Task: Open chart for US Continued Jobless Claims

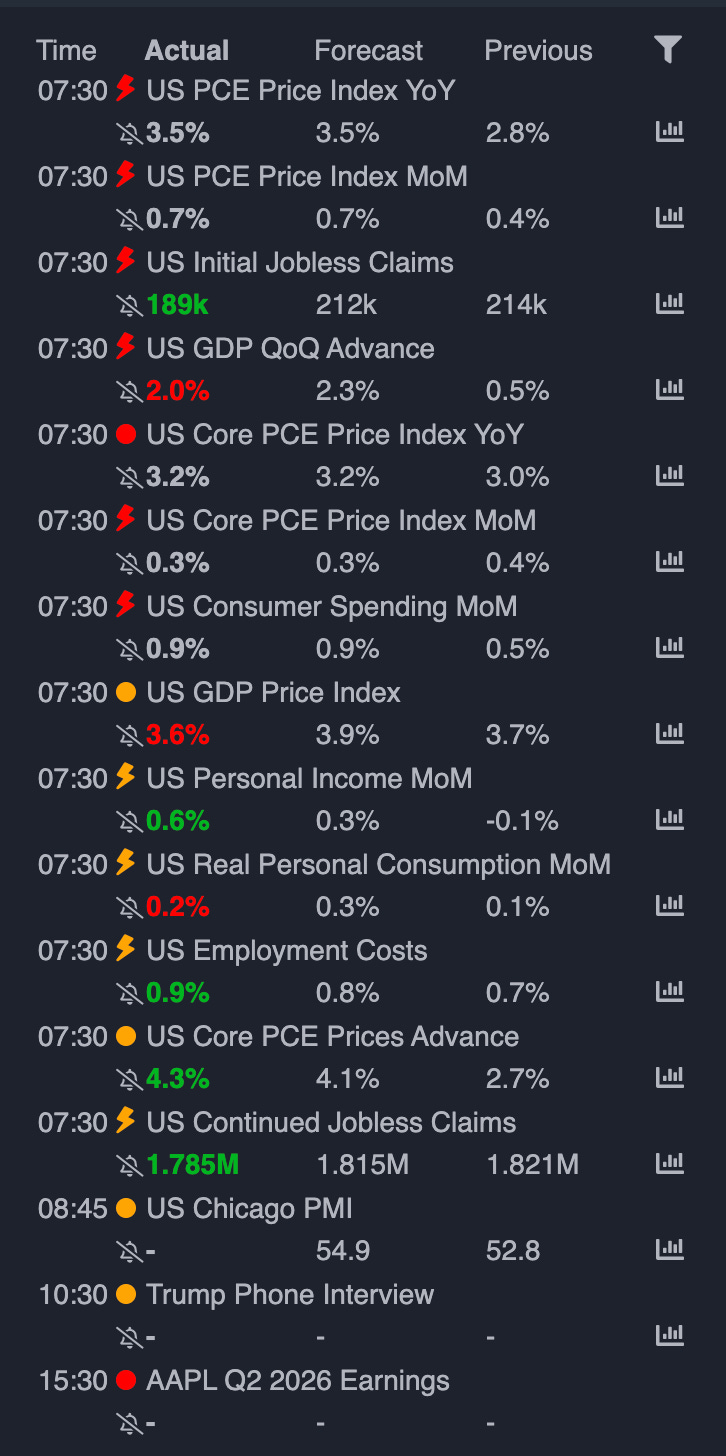Action: (x=669, y=1165)
